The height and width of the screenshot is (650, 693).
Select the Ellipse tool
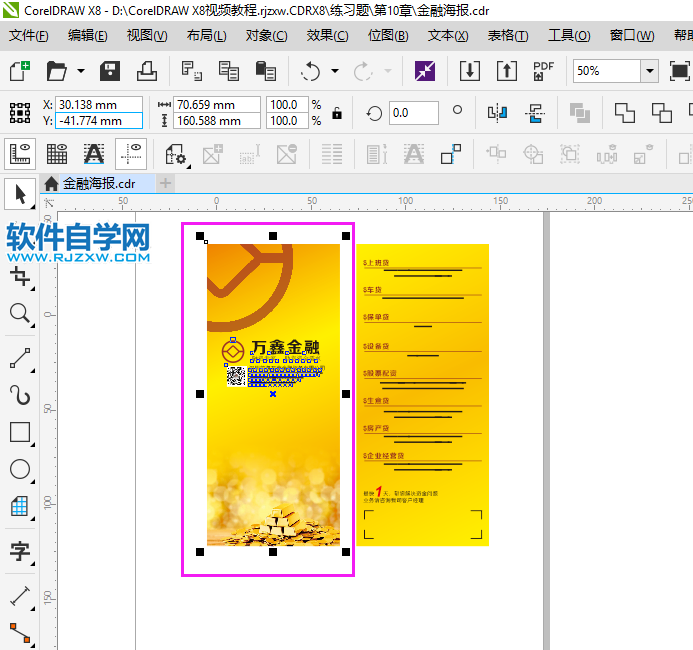[19, 470]
